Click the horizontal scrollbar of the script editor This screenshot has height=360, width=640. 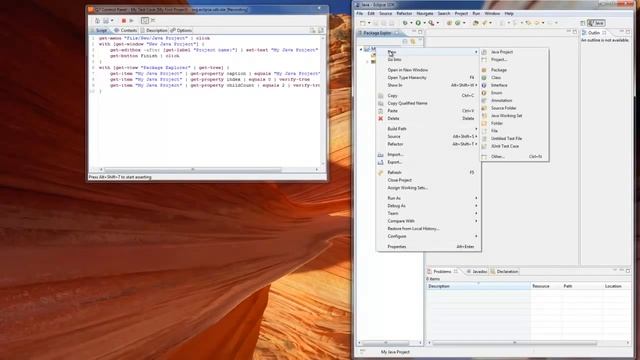click(x=193, y=169)
